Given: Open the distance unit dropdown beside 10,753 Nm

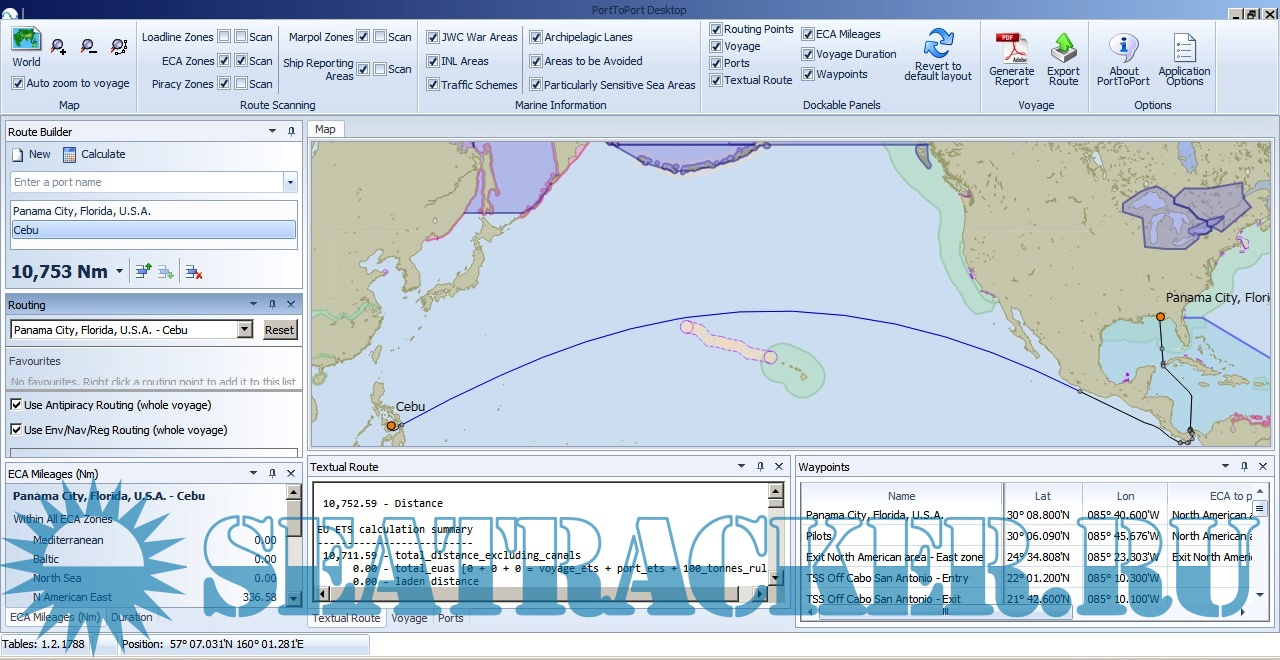Looking at the screenshot, I should pos(120,272).
